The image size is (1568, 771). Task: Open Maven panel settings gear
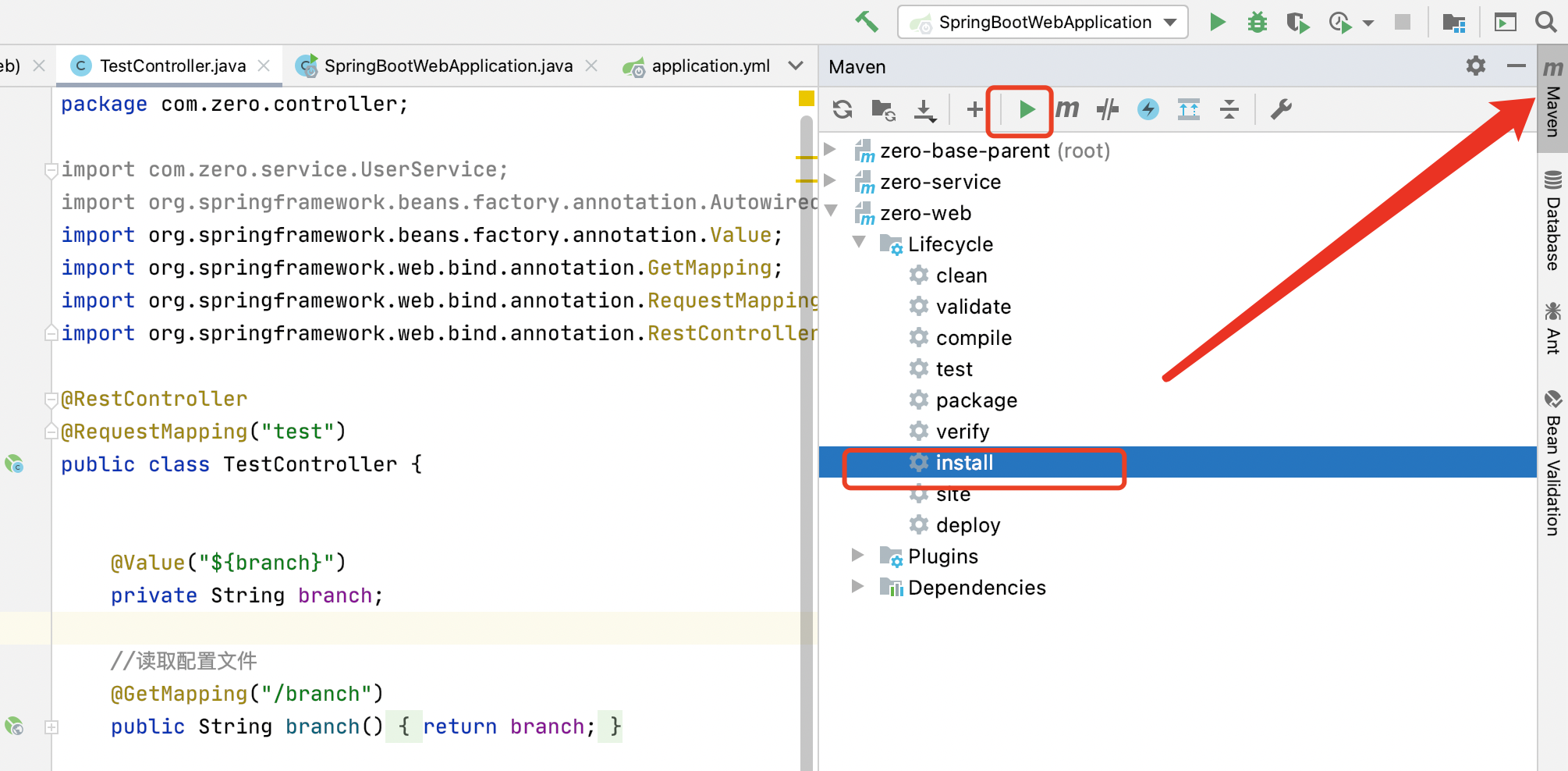tap(1476, 66)
